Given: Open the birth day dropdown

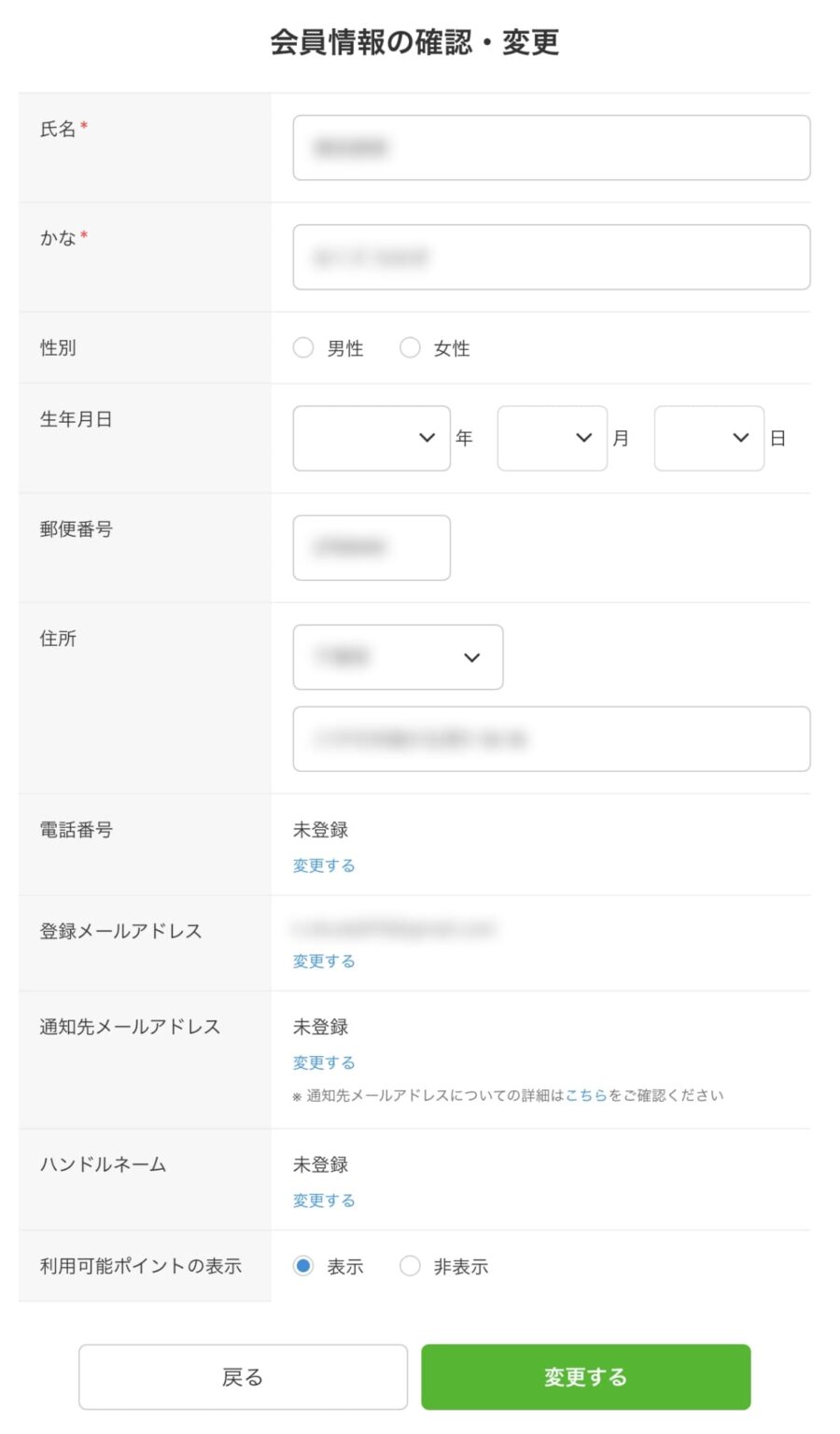Looking at the screenshot, I should click(708, 438).
